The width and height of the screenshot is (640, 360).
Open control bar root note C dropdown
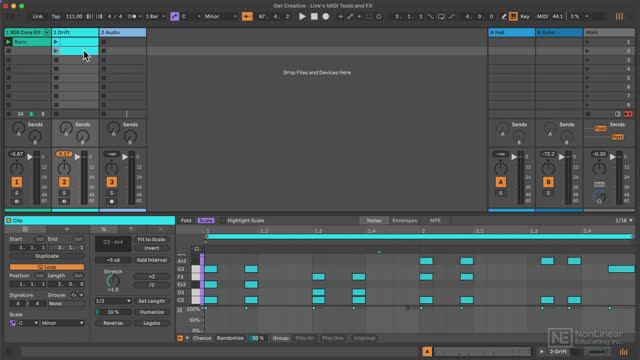coord(191,16)
